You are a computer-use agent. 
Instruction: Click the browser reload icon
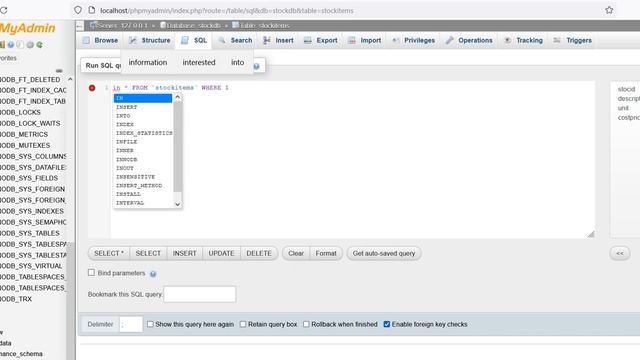click(x=3, y=10)
